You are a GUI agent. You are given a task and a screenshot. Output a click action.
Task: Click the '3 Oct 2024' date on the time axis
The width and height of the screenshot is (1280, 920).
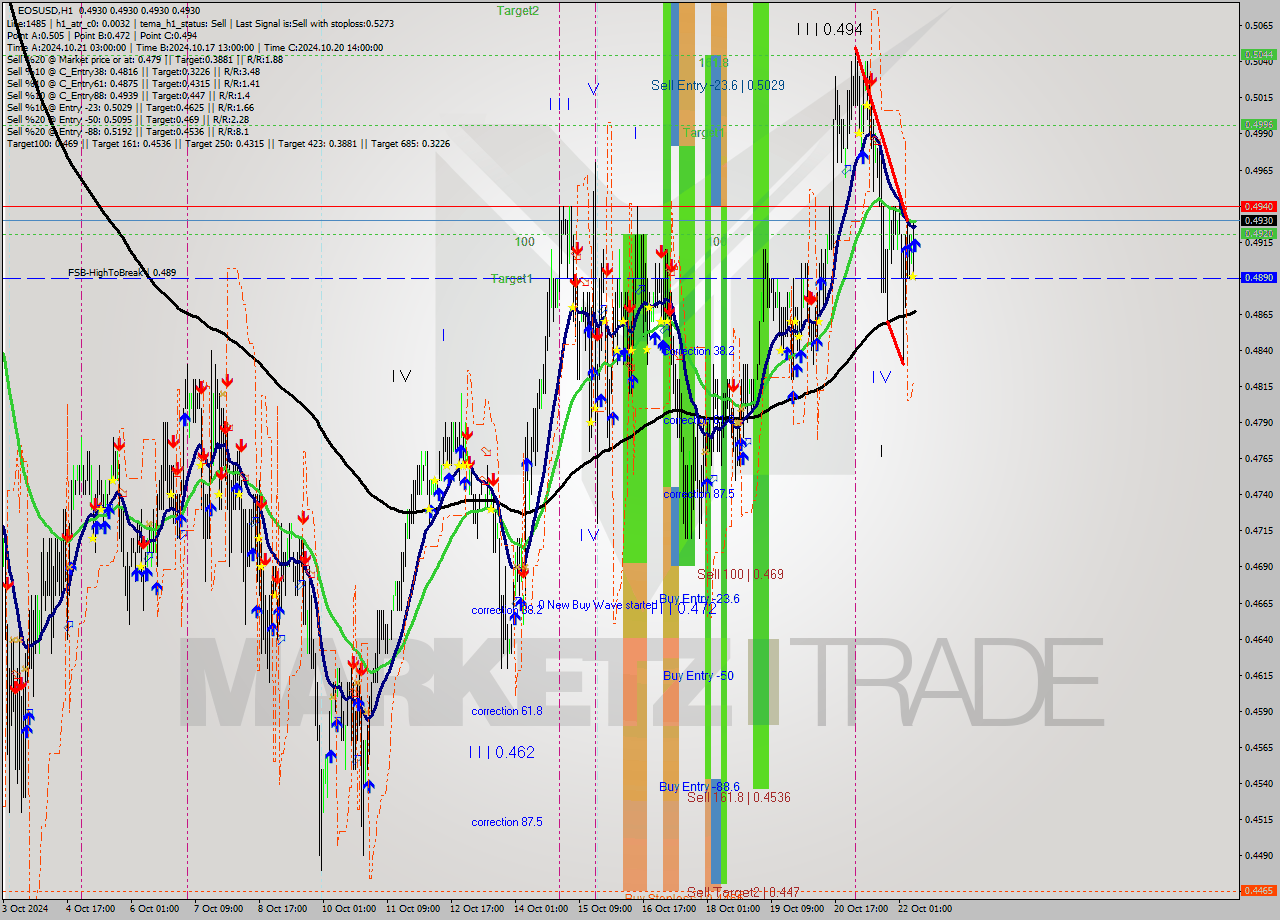24,909
